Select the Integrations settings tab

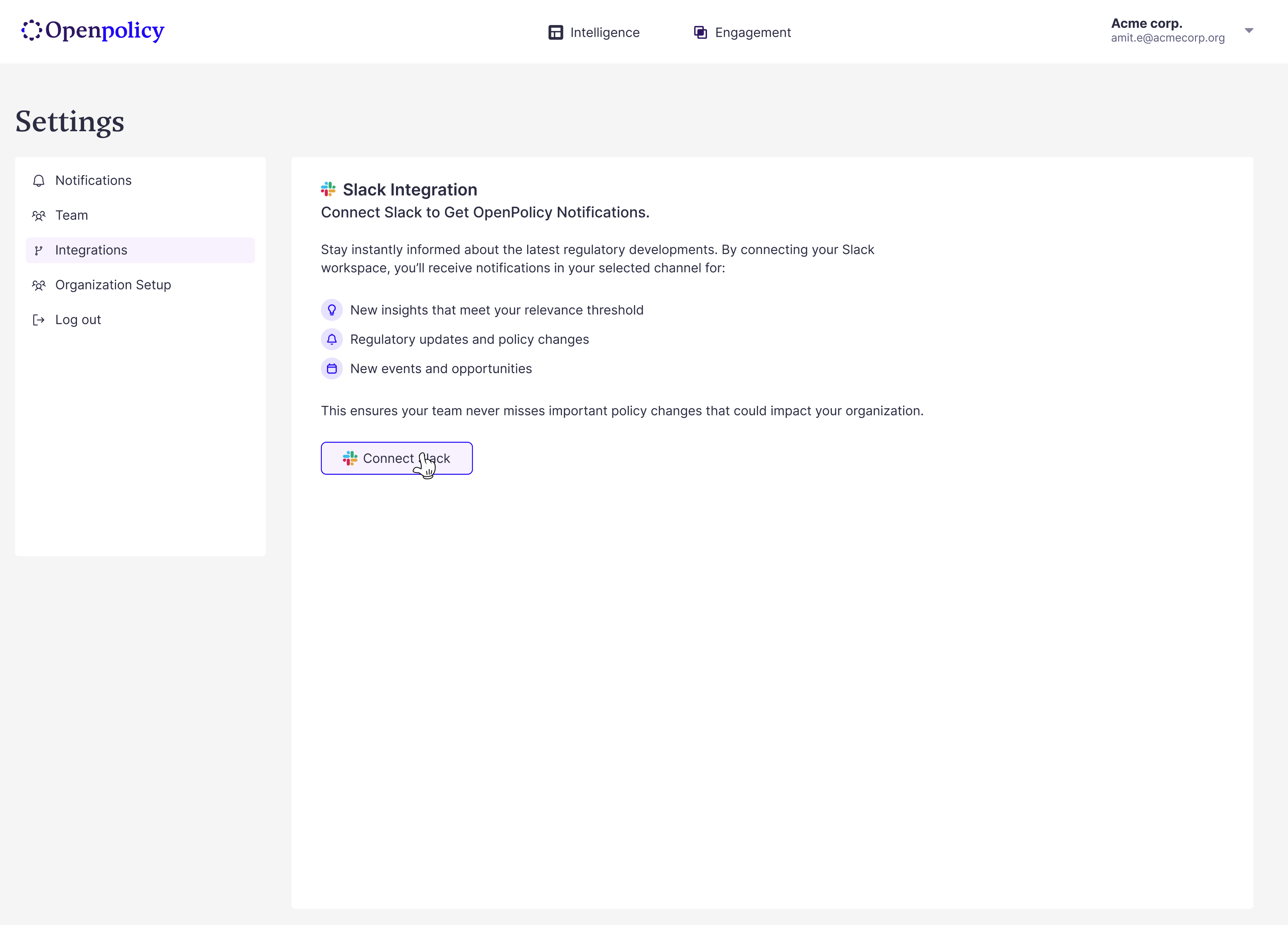click(x=91, y=250)
